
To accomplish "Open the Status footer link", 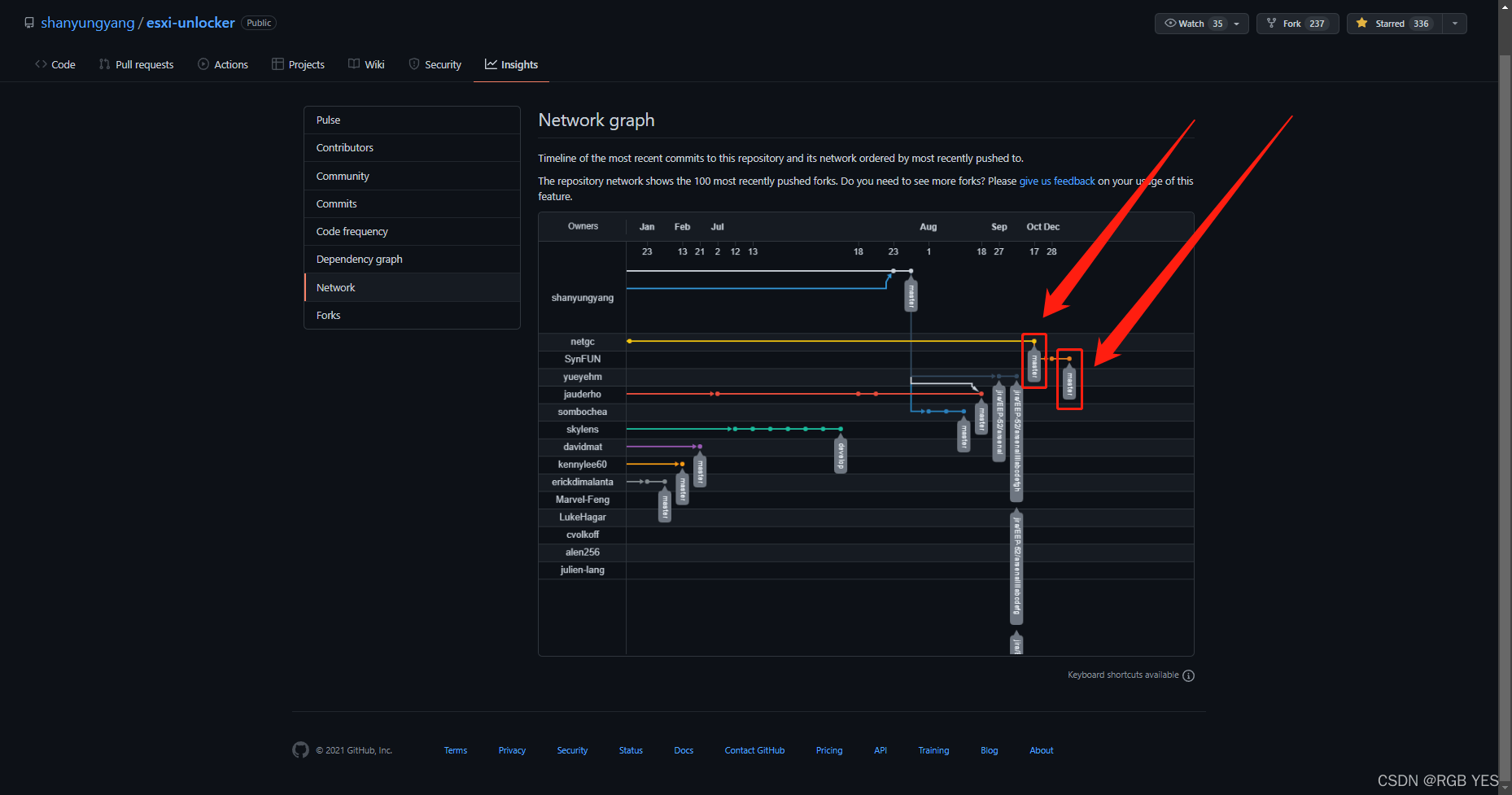I will click(631, 750).
